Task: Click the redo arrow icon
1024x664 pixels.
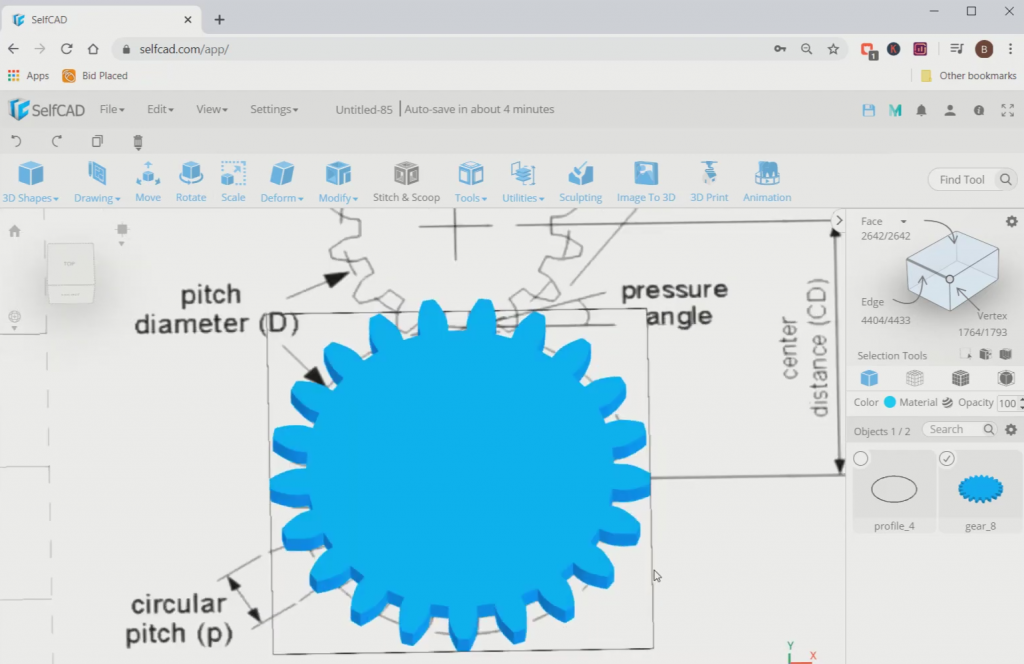Action: [57, 141]
